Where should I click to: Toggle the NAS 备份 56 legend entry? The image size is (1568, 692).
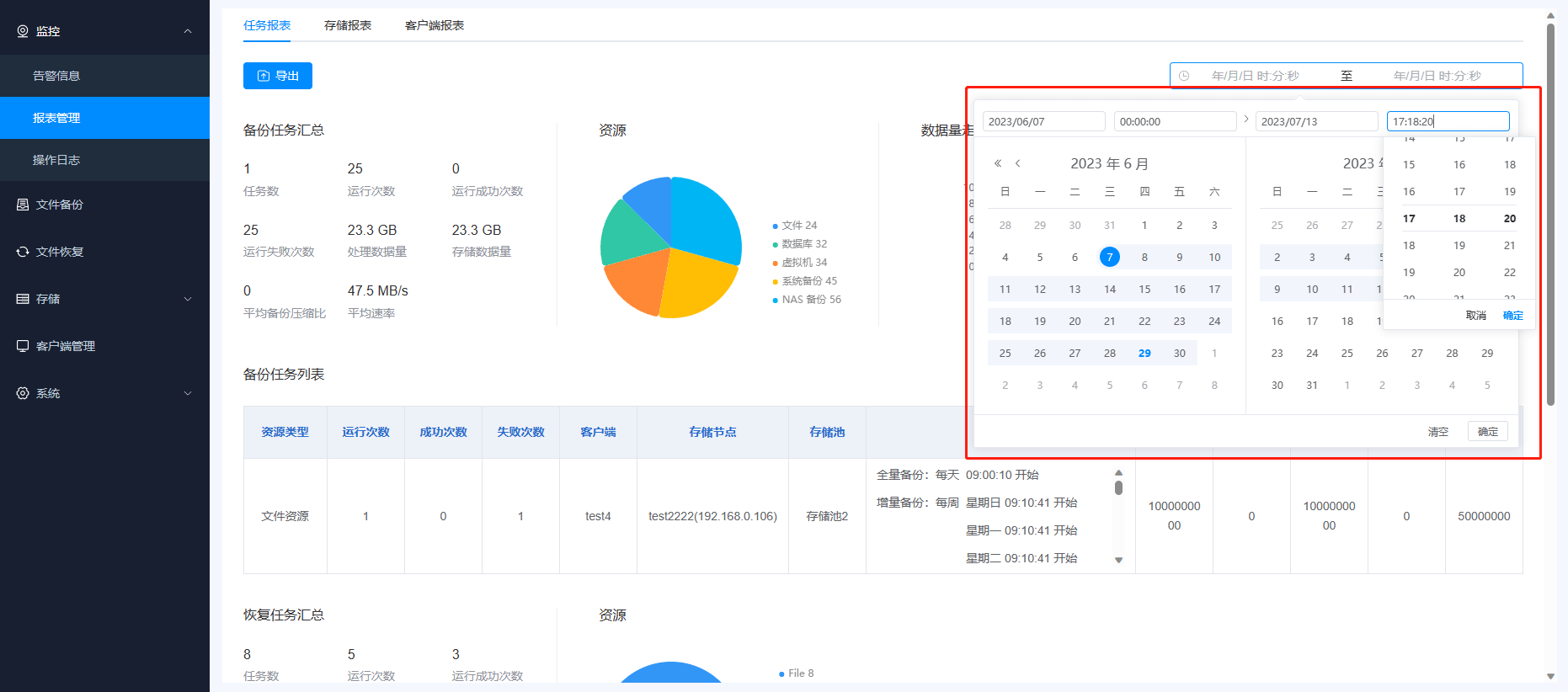810,300
